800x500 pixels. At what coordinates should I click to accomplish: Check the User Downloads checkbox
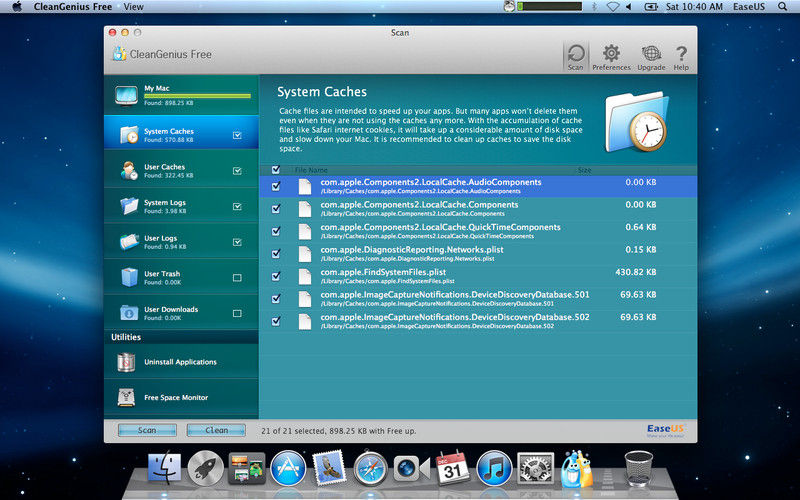point(237,313)
